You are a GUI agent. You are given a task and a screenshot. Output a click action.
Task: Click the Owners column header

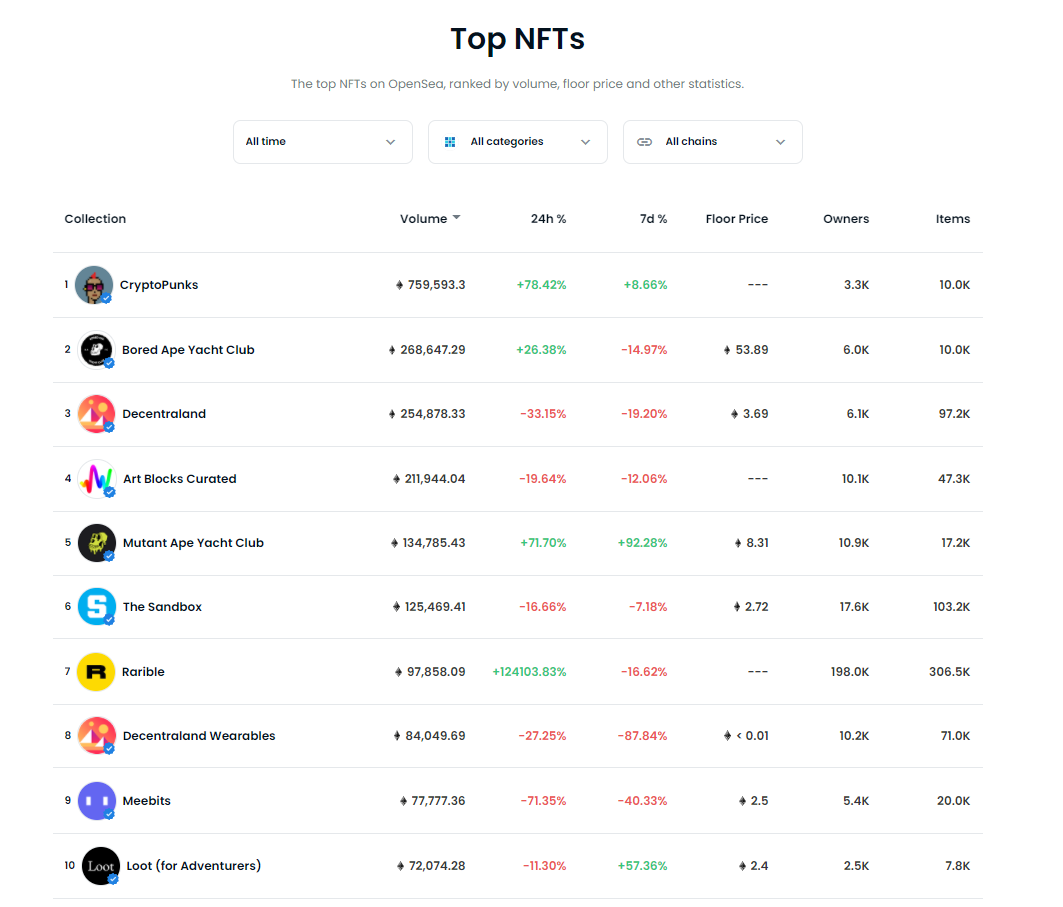(846, 219)
